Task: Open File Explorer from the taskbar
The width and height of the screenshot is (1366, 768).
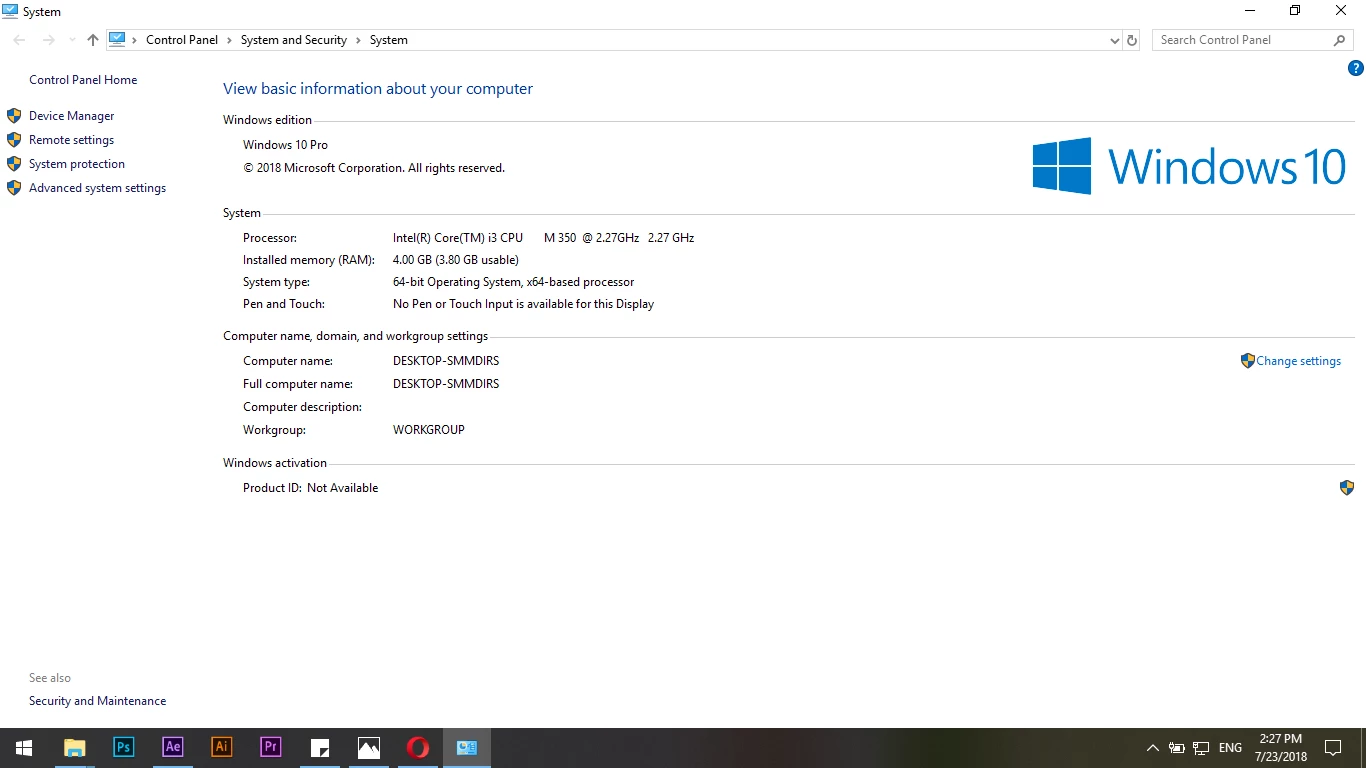Action: click(74, 748)
